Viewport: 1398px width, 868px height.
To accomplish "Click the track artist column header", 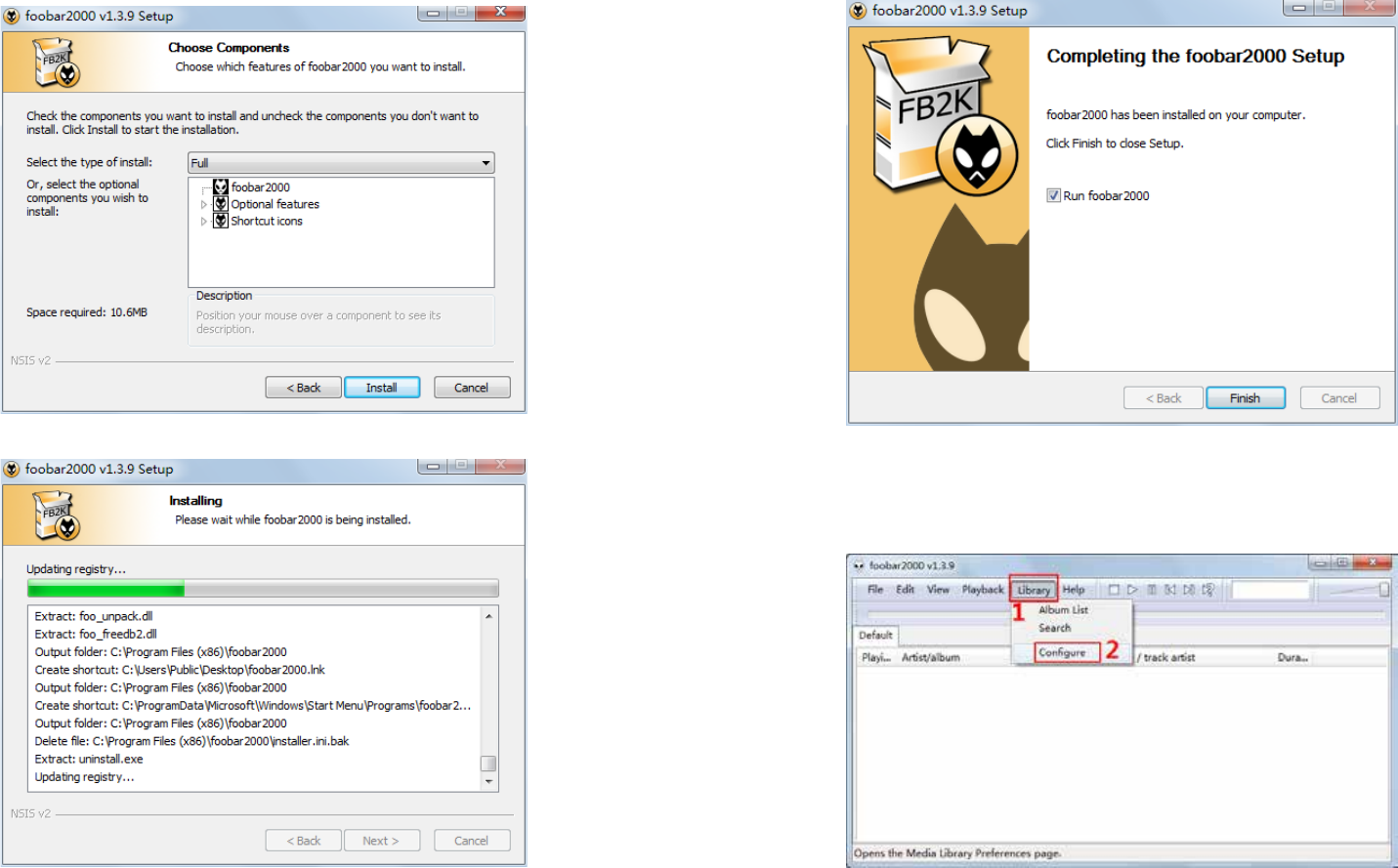I will click(1168, 657).
